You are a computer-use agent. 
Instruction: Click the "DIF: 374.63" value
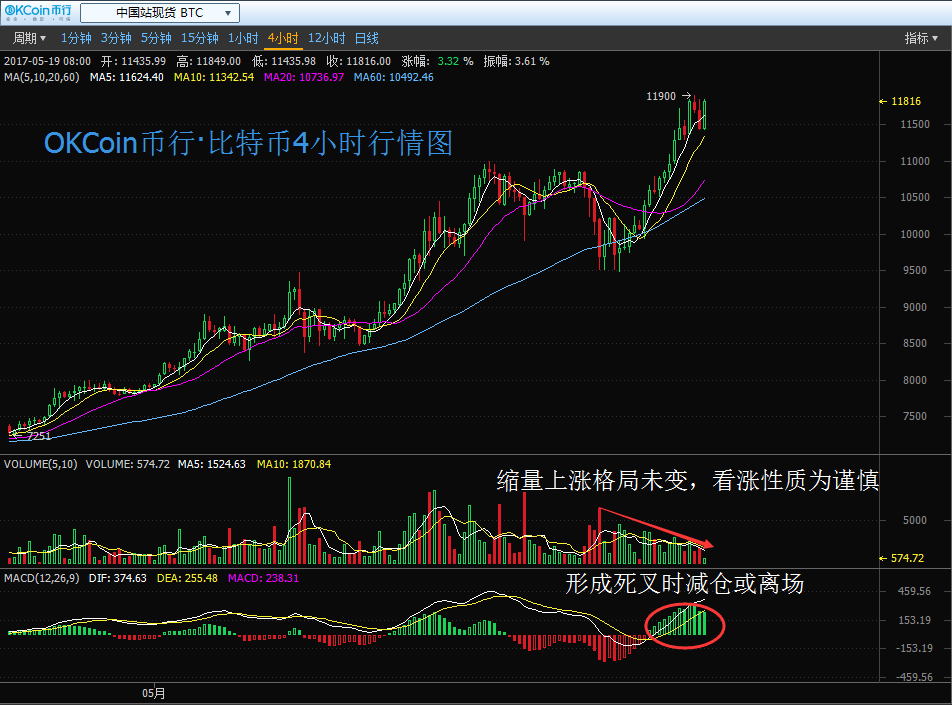[x=118, y=578]
